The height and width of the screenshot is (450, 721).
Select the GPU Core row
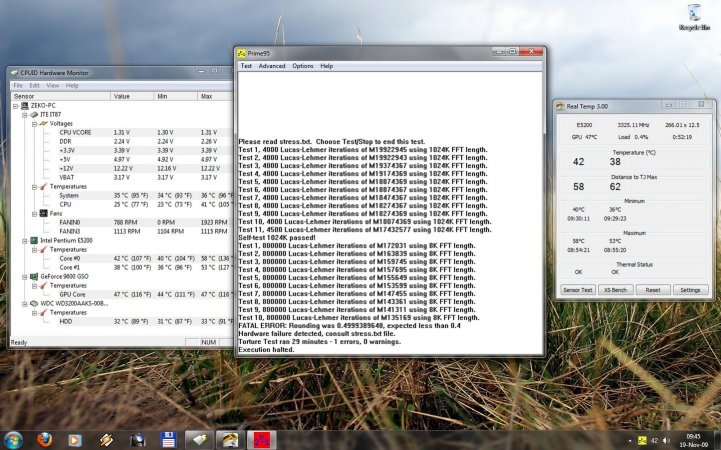(x=122, y=294)
